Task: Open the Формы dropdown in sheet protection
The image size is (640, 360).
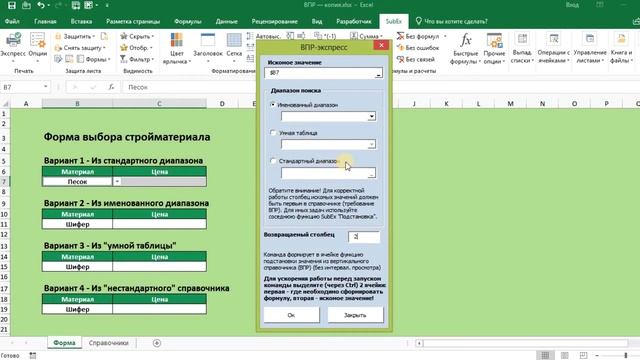Action: pyautogui.click(x=94, y=59)
